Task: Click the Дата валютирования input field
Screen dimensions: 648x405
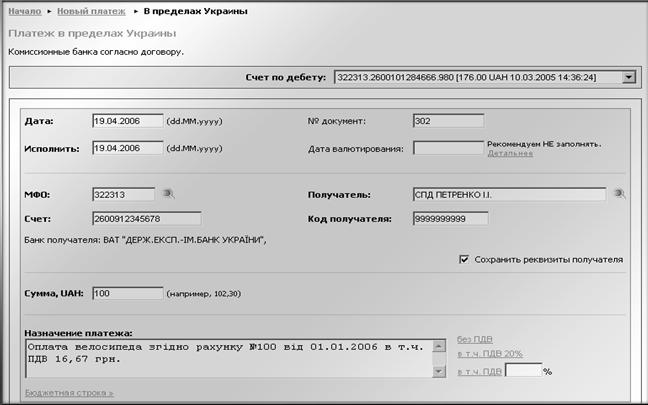Action: point(447,148)
